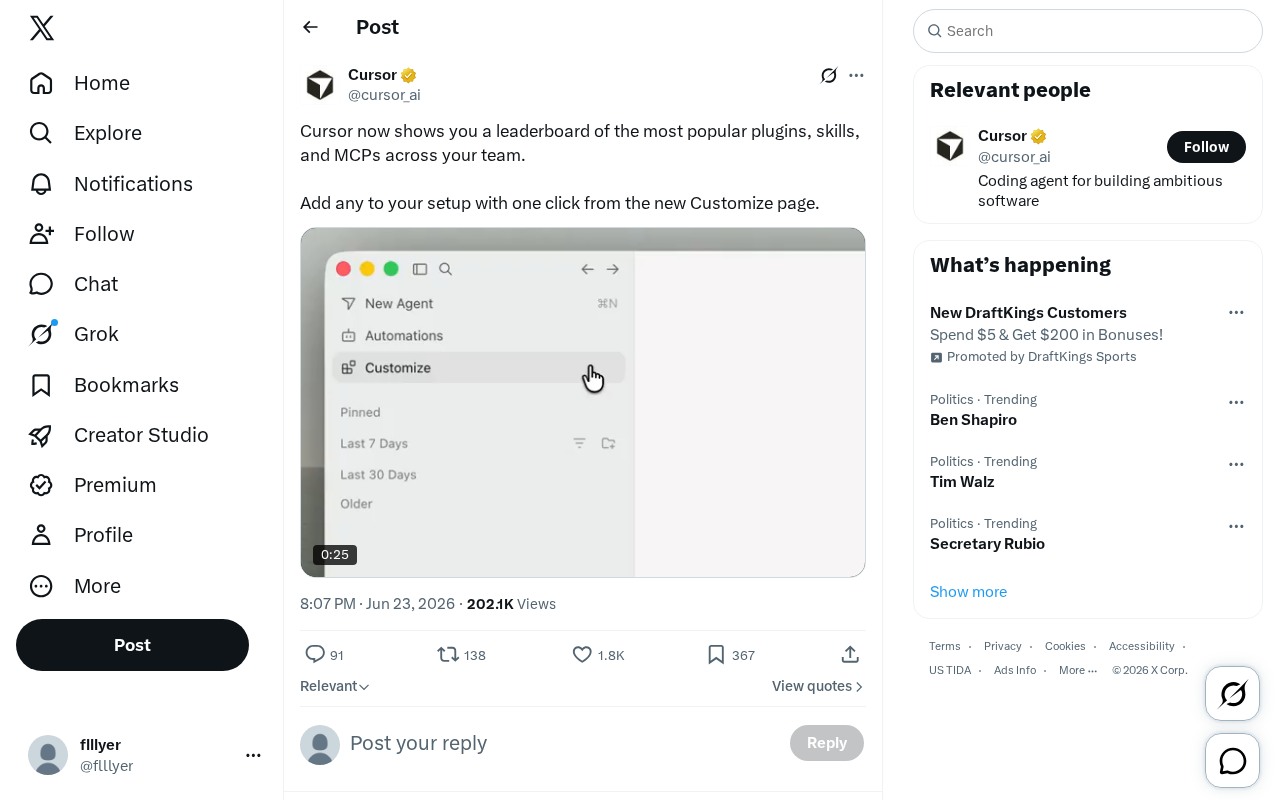Share the post via upload icon

[x=850, y=654]
